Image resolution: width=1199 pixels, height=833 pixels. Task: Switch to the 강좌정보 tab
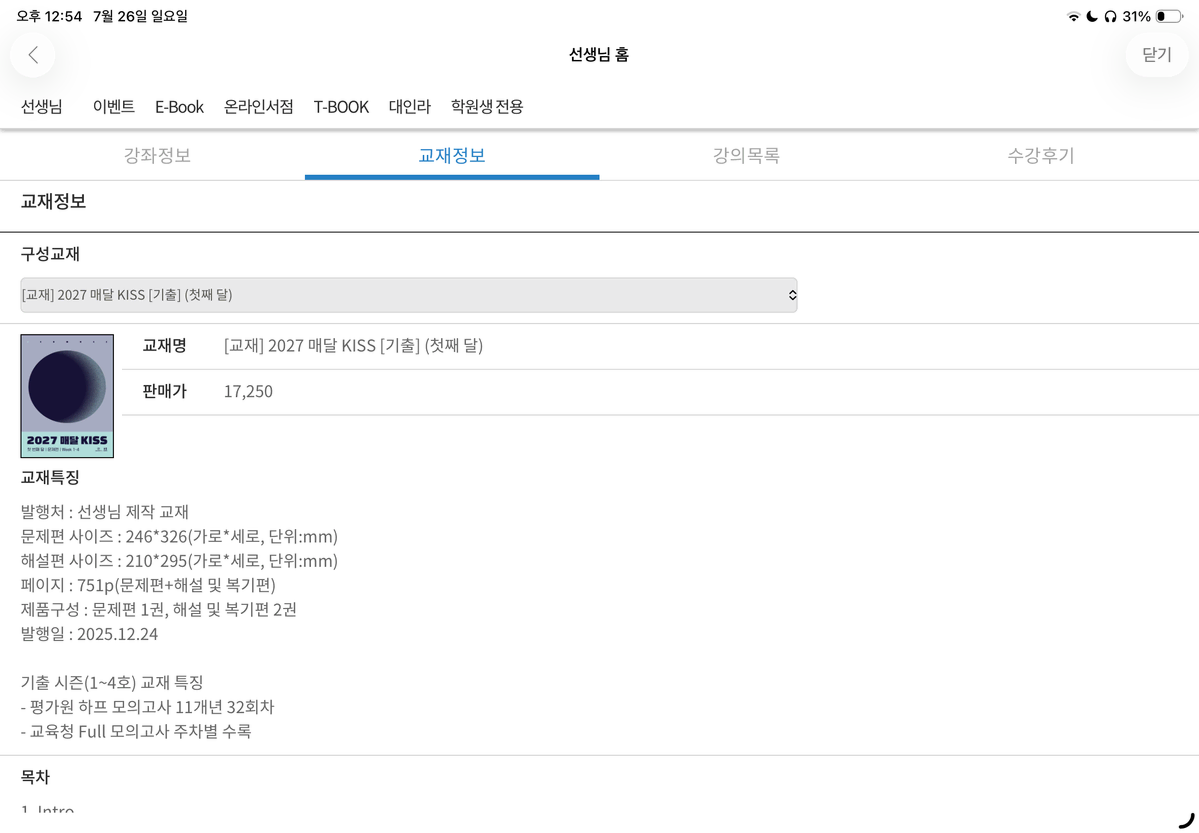click(x=158, y=156)
